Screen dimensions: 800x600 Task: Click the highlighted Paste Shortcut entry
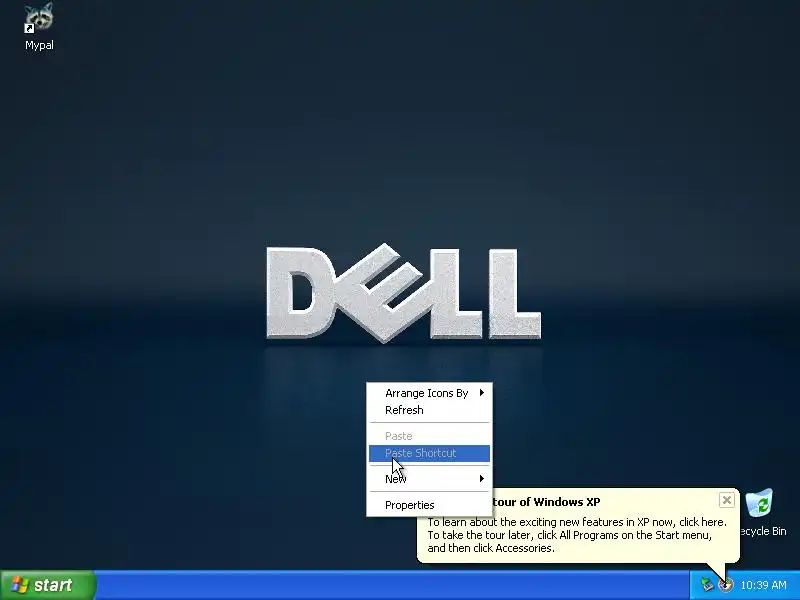(x=429, y=453)
